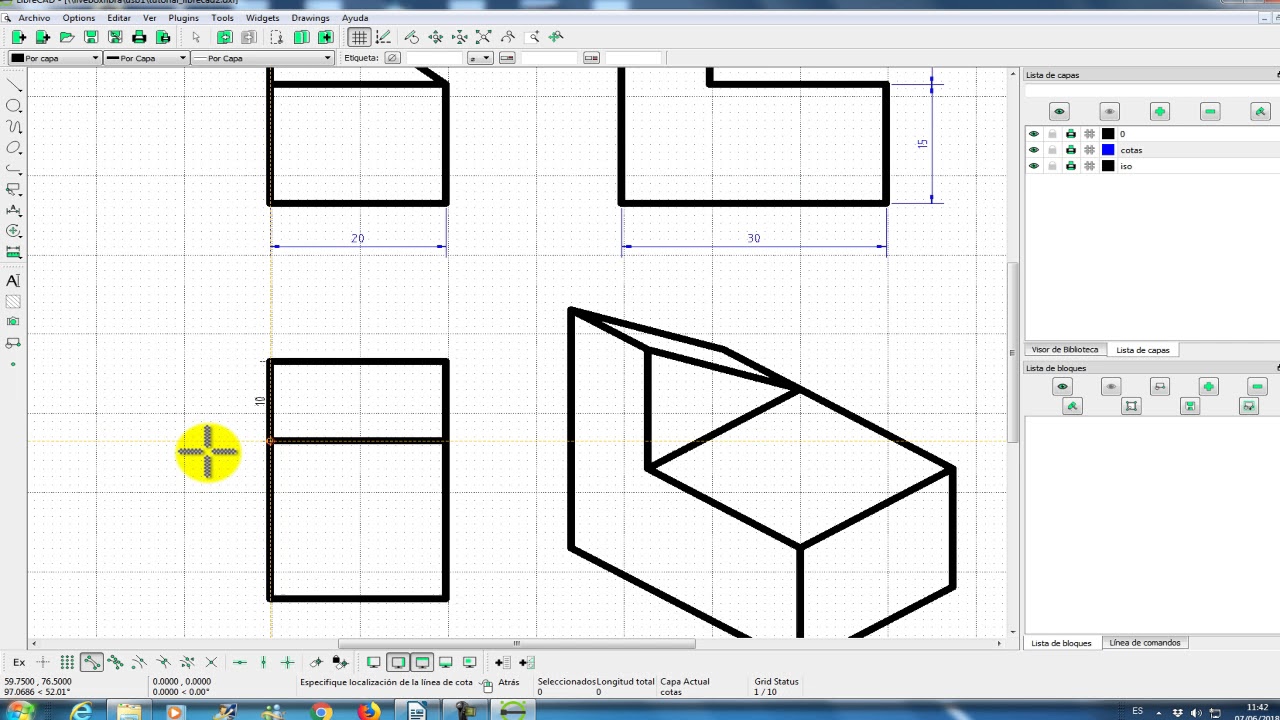Open the Editar menu
Image resolution: width=1280 pixels, height=720 pixels.
(118, 18)
